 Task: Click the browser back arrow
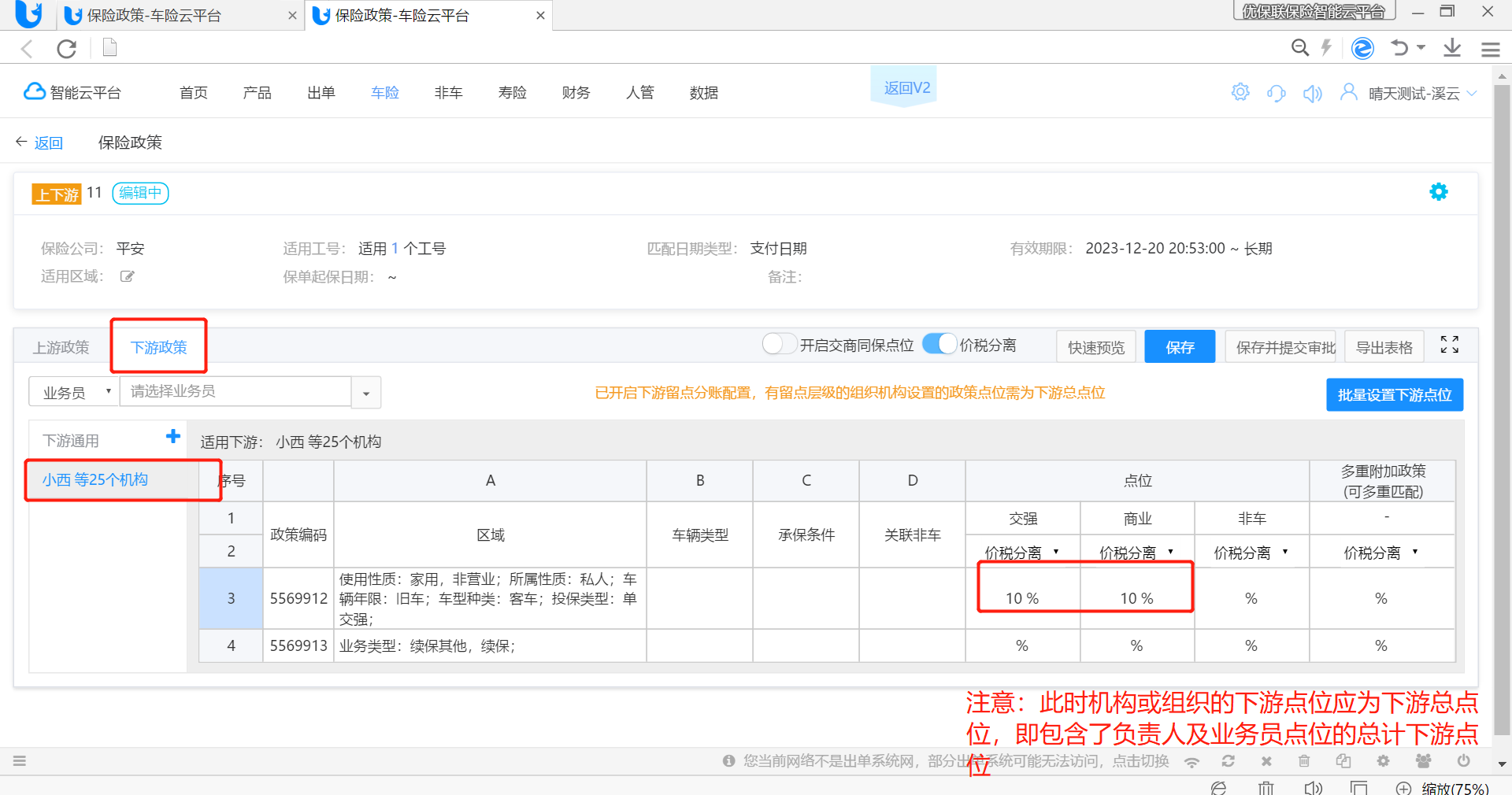pos(27,49)
